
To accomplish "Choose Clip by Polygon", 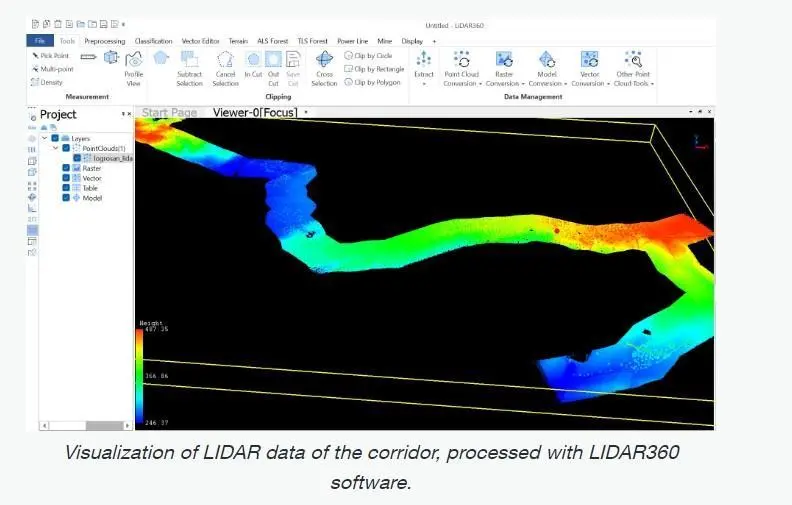I will click(372, 82).
